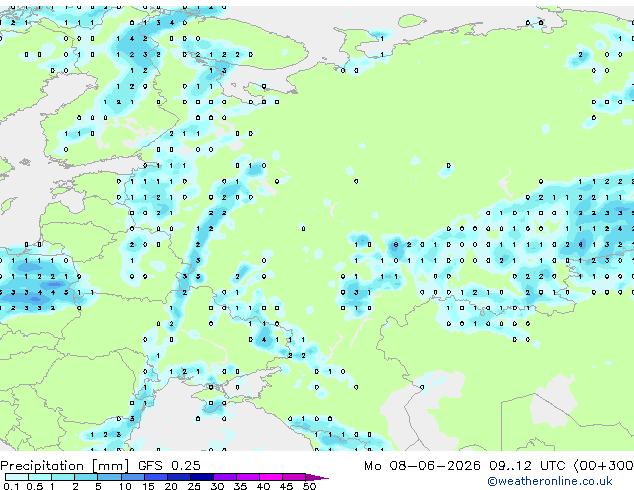
Task: Click the 1–2 mm legend swatch
Action: point(63,477)
